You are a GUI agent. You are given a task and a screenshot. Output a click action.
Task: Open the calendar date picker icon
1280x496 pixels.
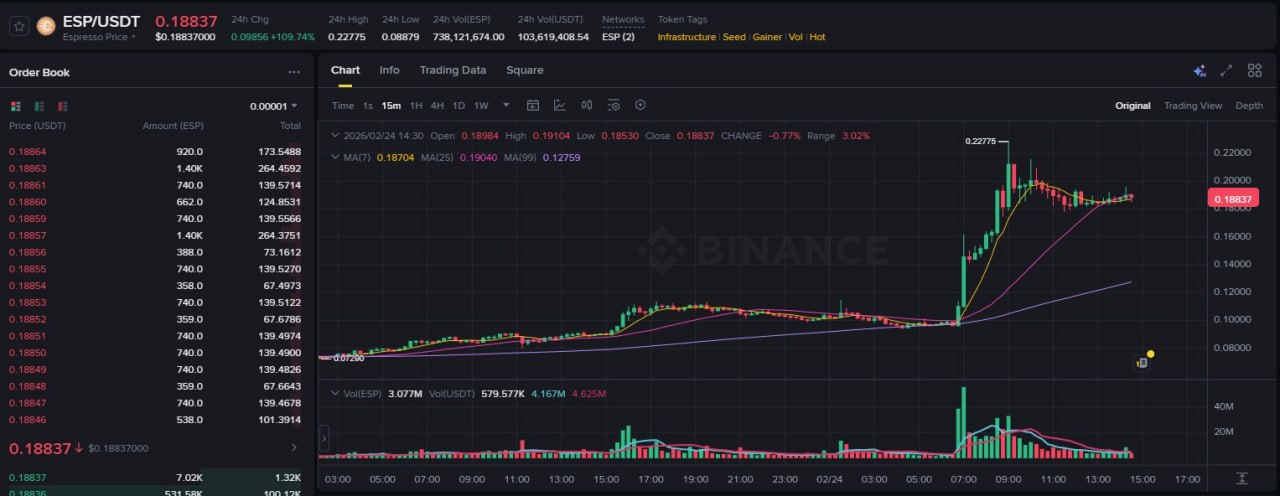coord(533,105)
